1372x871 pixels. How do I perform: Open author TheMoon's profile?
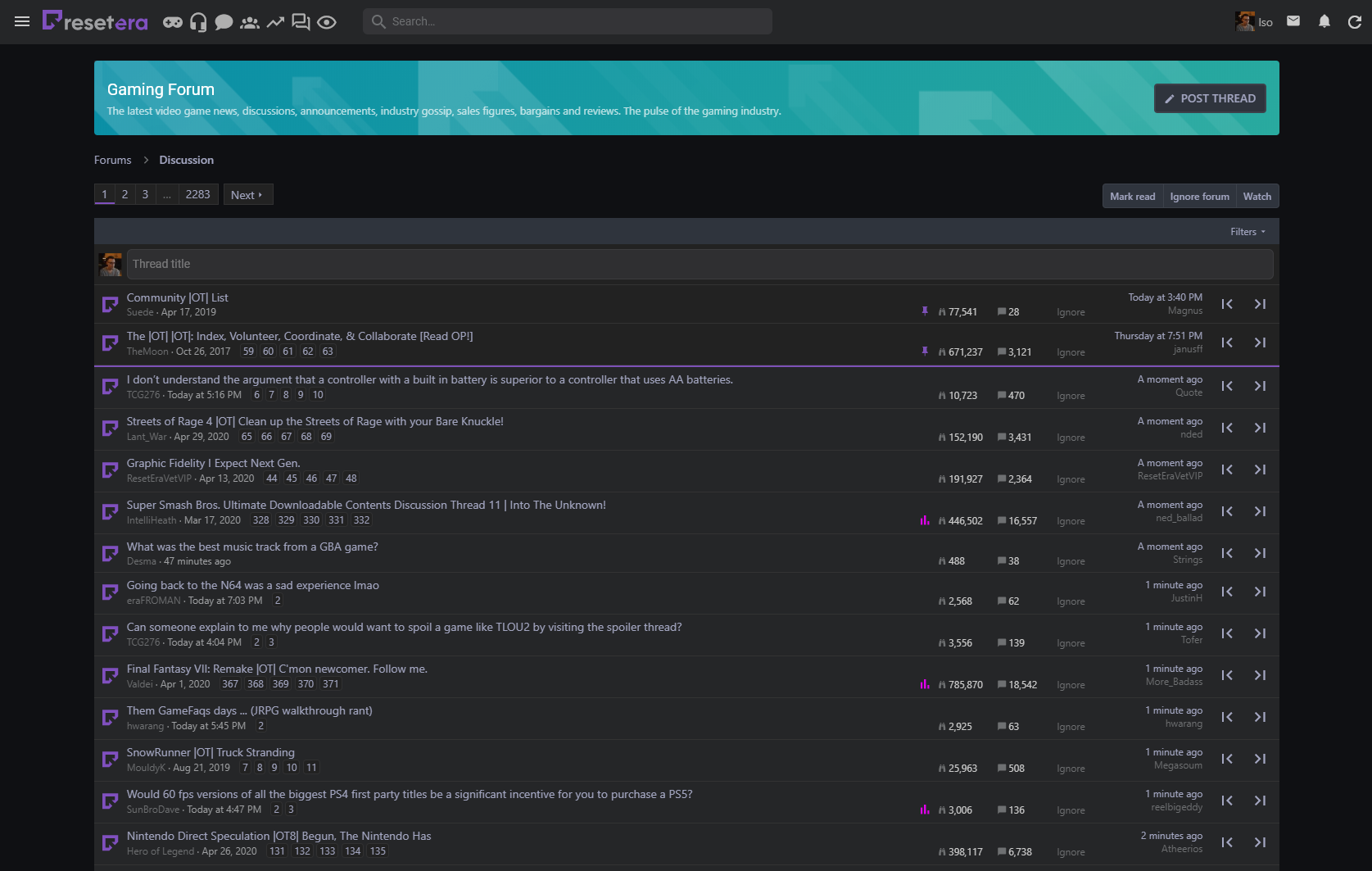[x=147, y=352]
